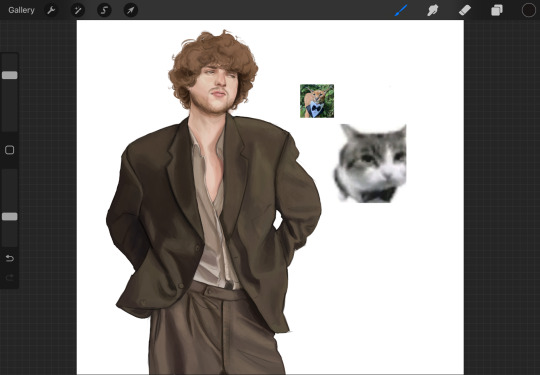Undo the last action with the arrow
540x375 pixels.
click(10, 258)
